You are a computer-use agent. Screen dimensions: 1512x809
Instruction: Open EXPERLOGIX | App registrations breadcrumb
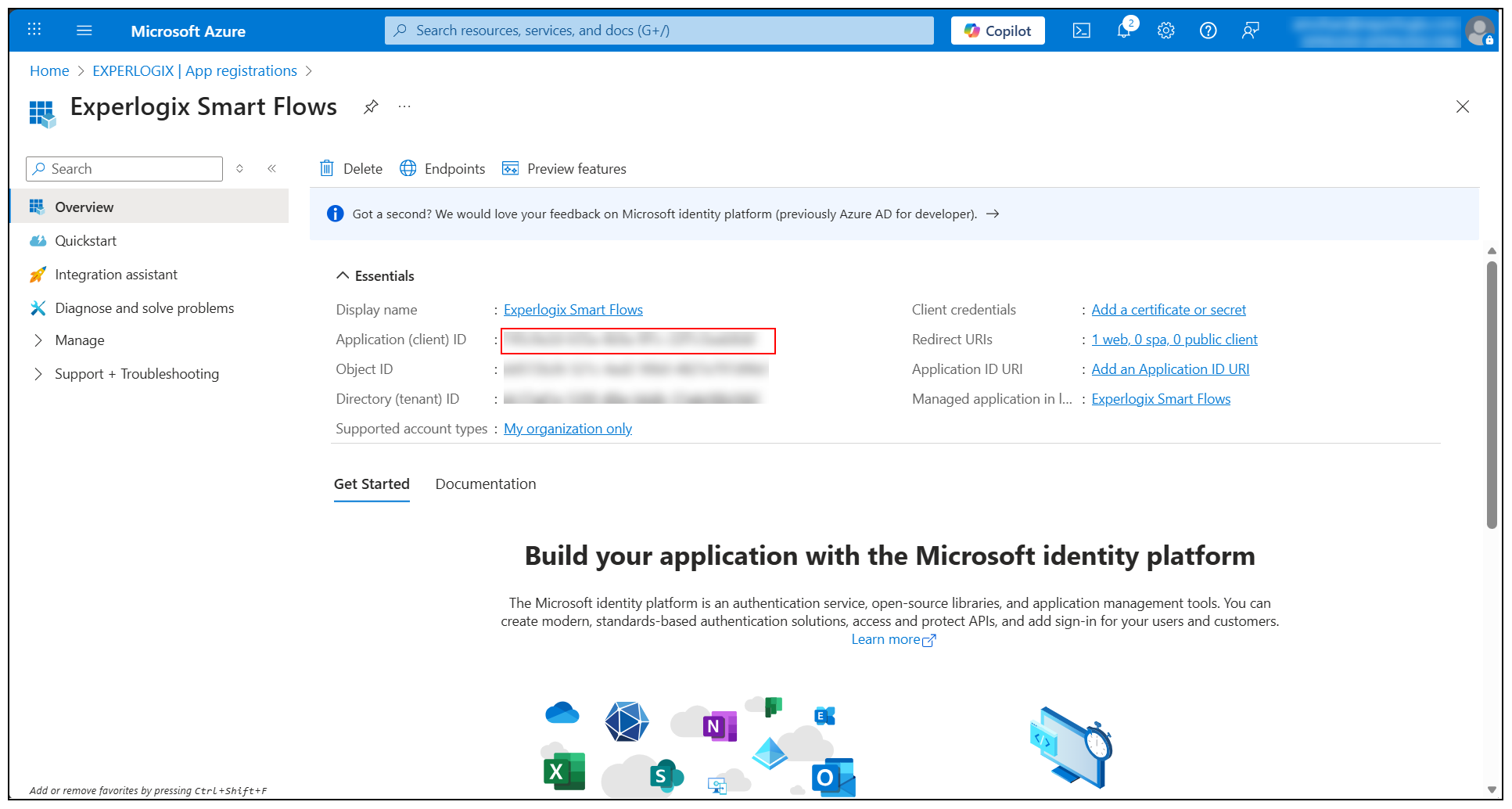point(195,70)
